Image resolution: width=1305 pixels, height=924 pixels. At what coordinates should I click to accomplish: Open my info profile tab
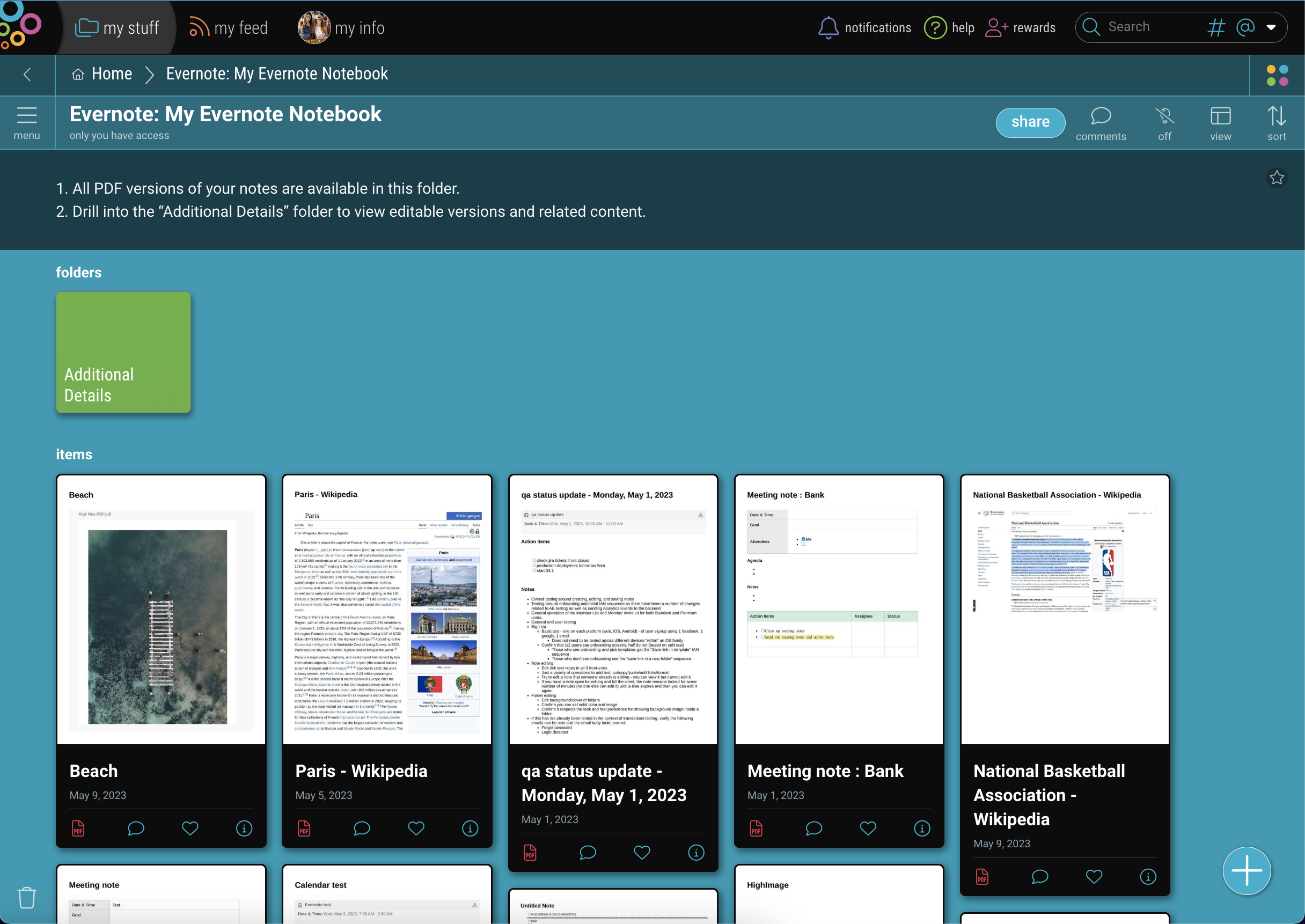341,27
